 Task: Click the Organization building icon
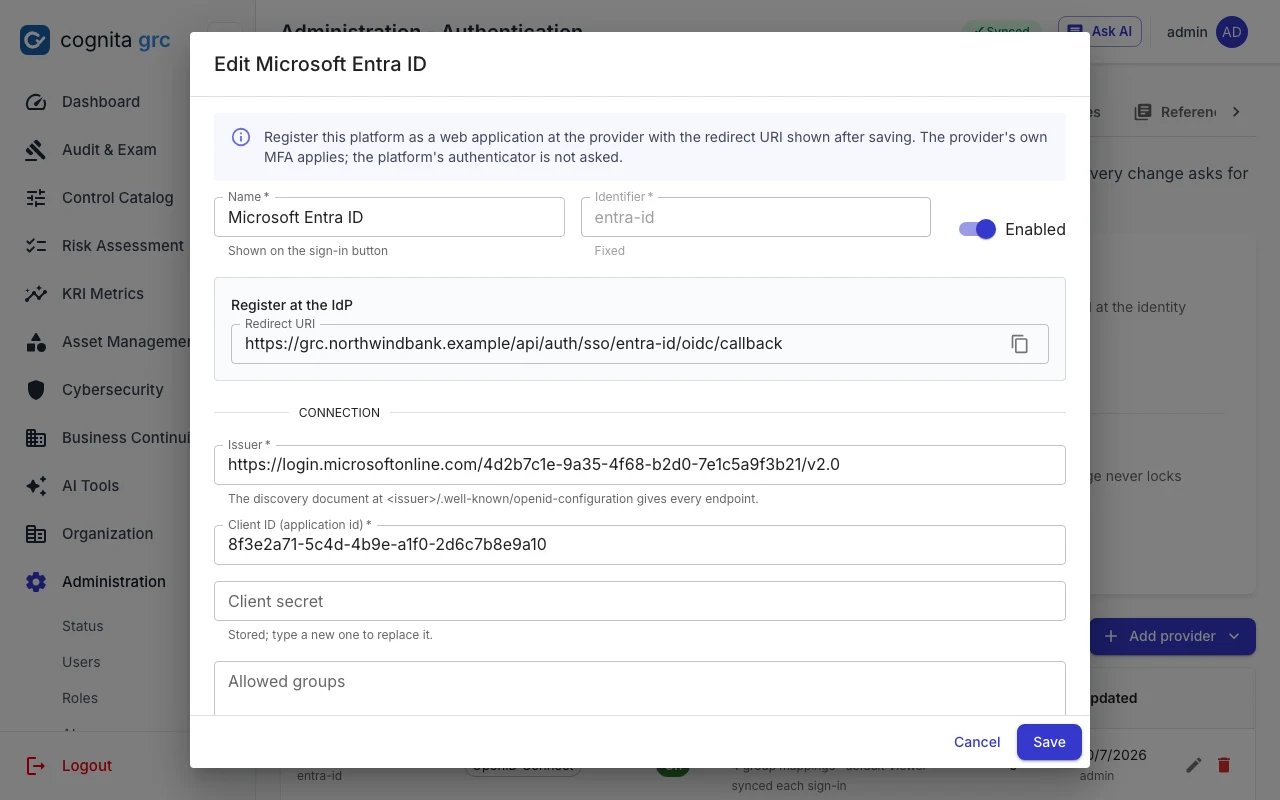36,534
